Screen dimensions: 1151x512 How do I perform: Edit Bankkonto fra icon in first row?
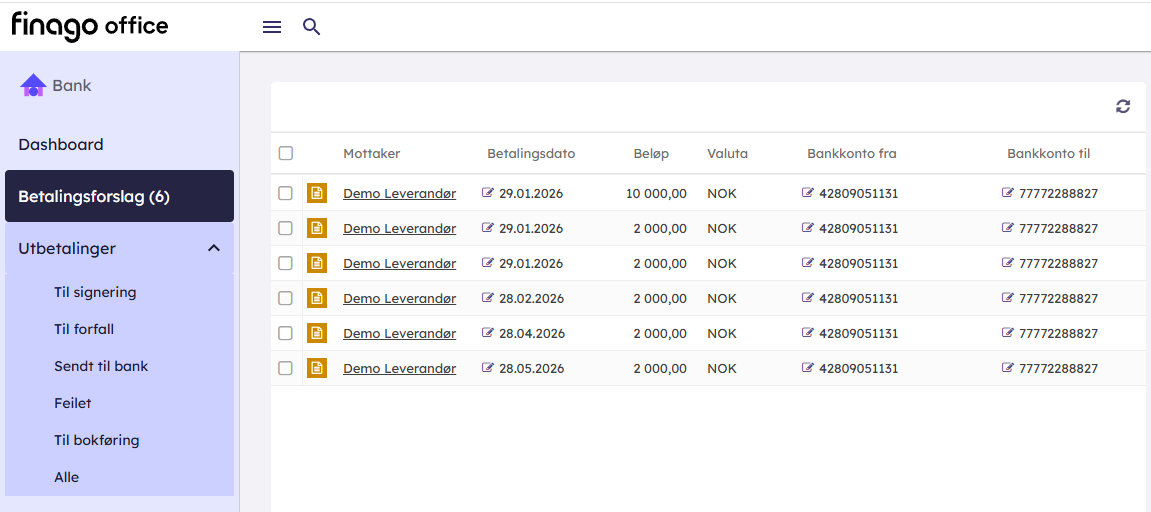click(808, 193)
